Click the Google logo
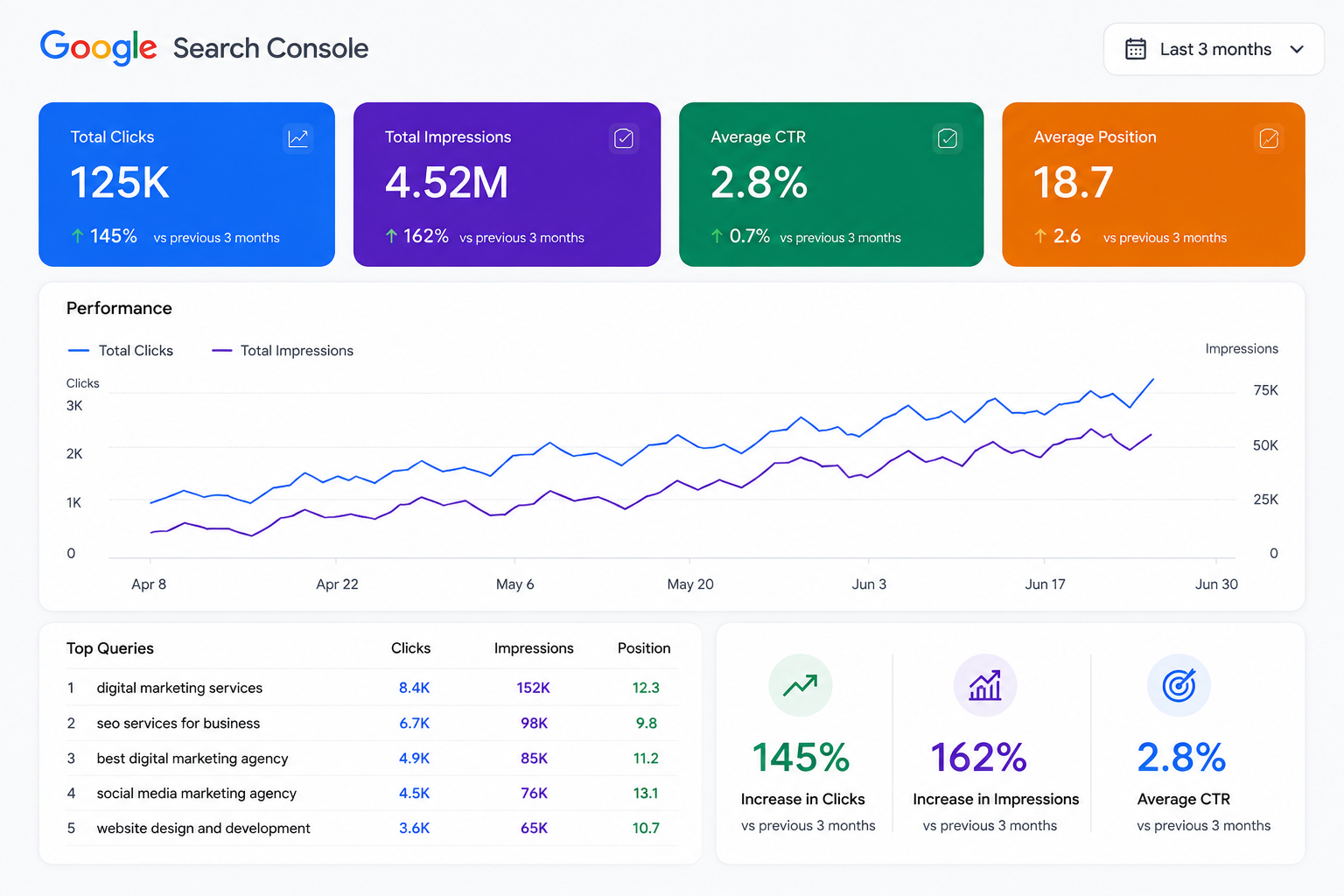This screenshot has width=1344, height=896. tap(98, 47)
